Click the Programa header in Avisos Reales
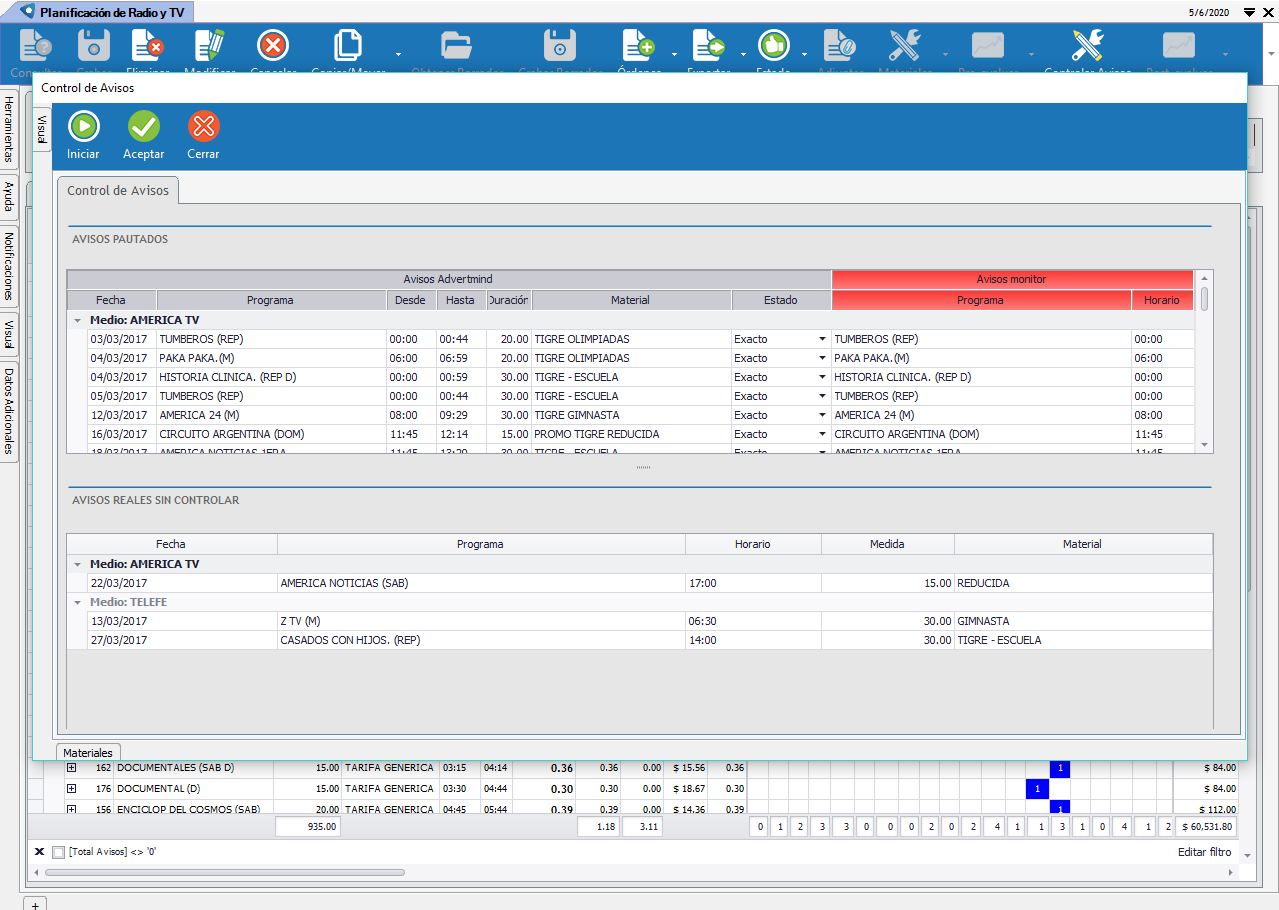Screen dimensions: 1279x910 point(480,544)
